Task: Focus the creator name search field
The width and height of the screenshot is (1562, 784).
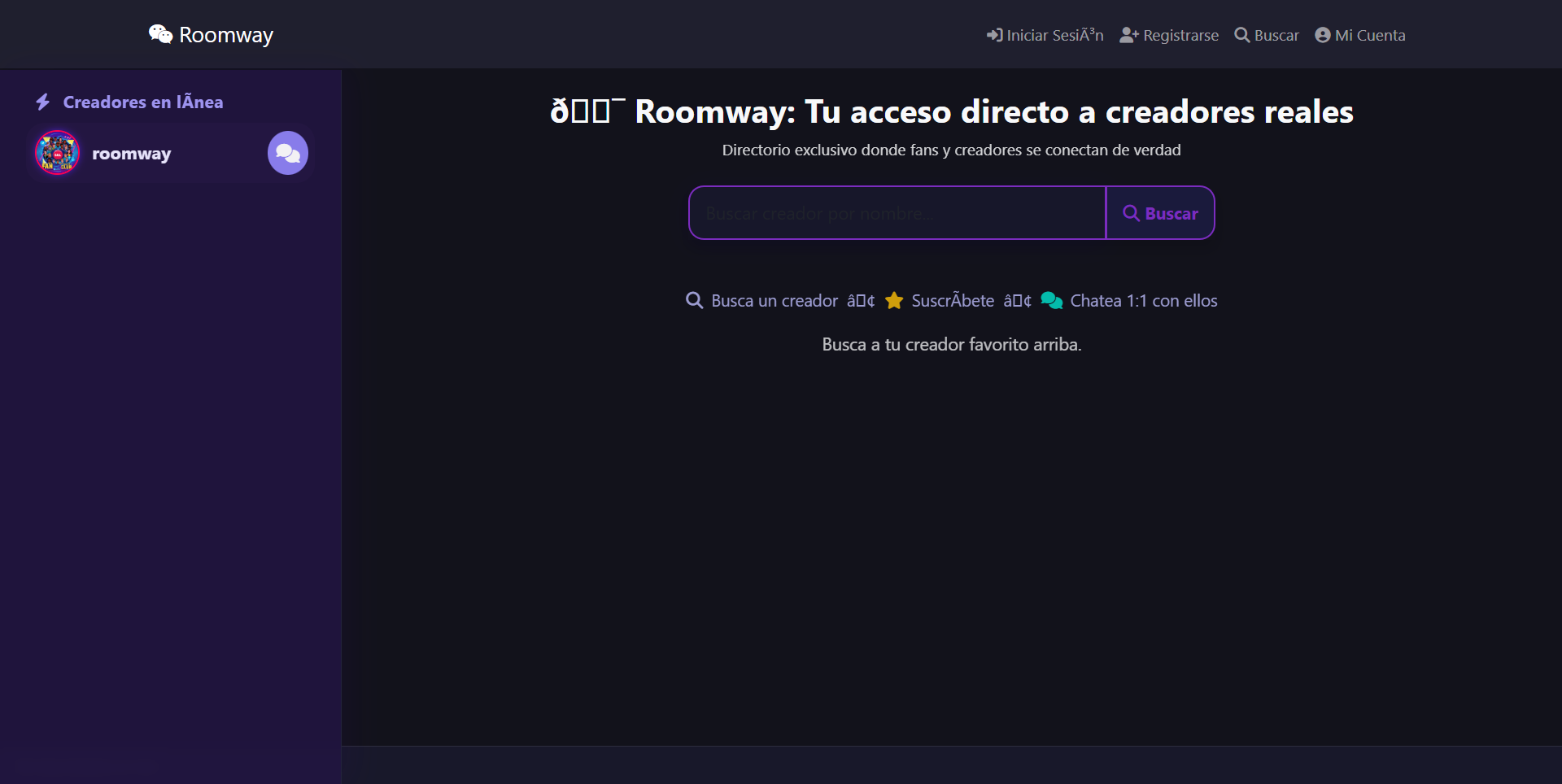Action: pyautogui.click(x=897, y=213)
